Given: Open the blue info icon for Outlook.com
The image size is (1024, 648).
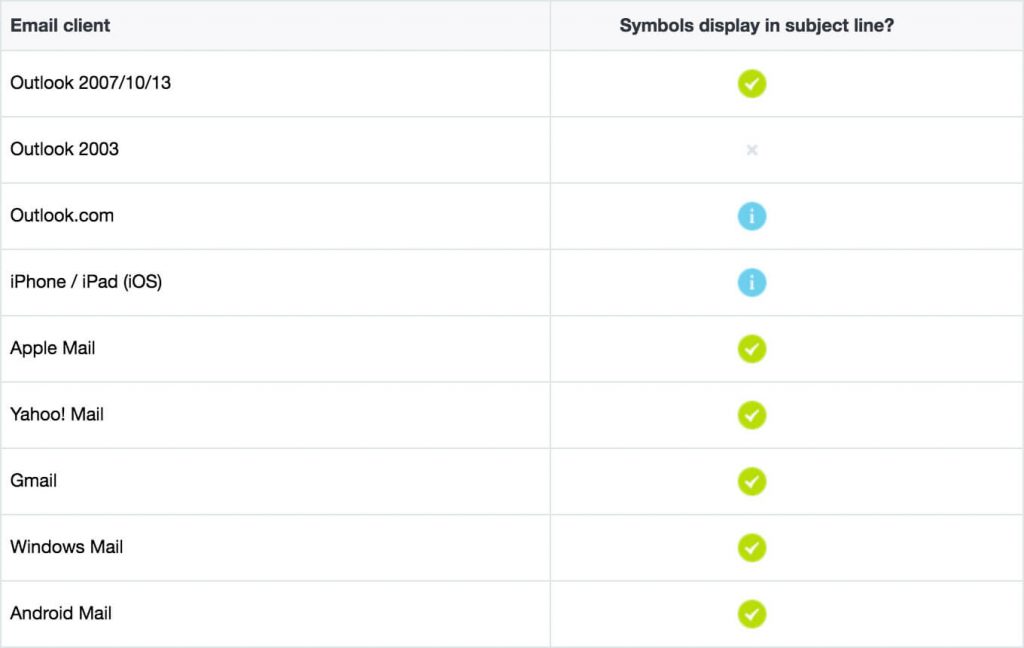Looking at the screenshot, I should pos(751,215).
